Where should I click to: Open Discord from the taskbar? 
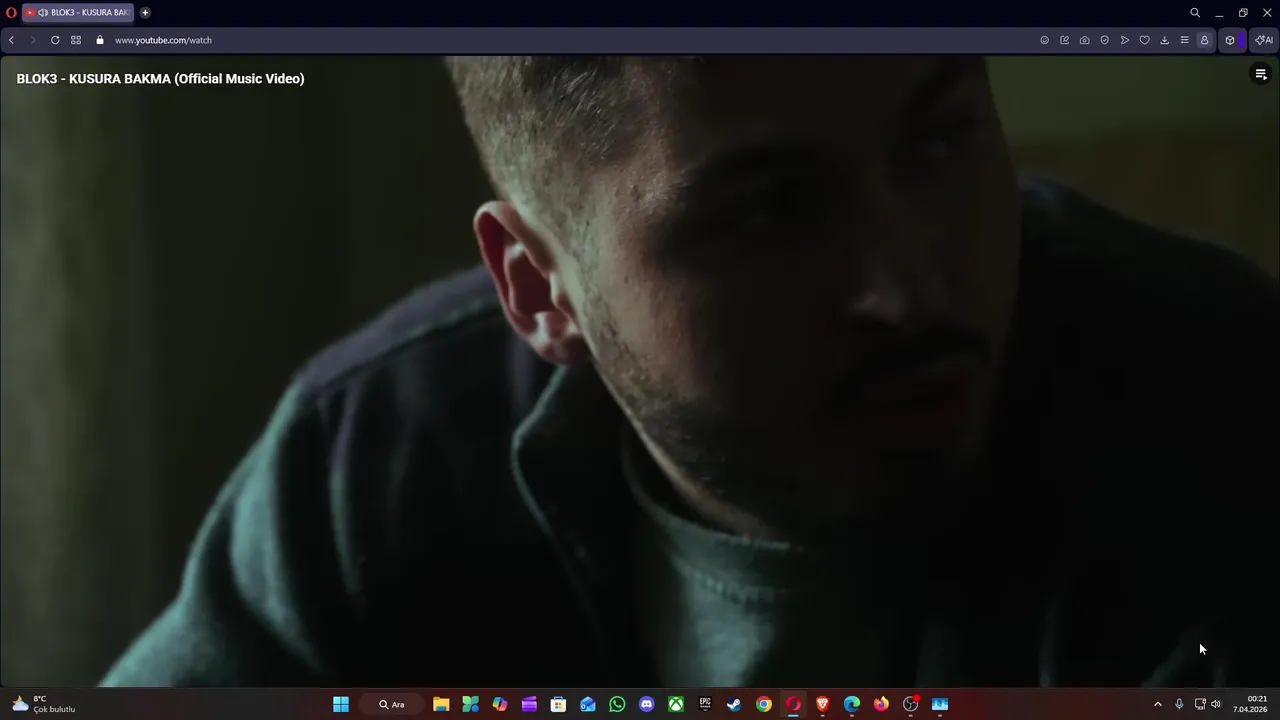[x=646, y=704]
